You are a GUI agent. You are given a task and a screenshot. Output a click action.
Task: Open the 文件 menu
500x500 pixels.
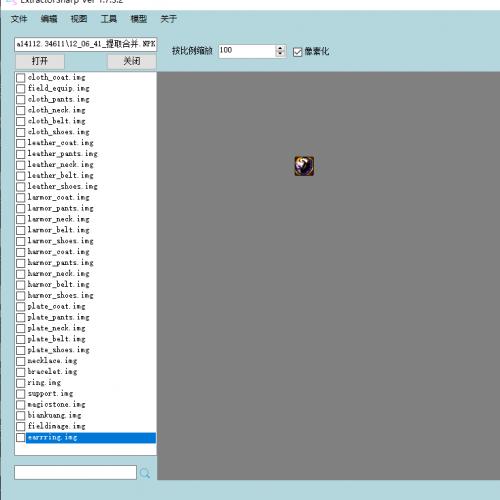(19, 19)
